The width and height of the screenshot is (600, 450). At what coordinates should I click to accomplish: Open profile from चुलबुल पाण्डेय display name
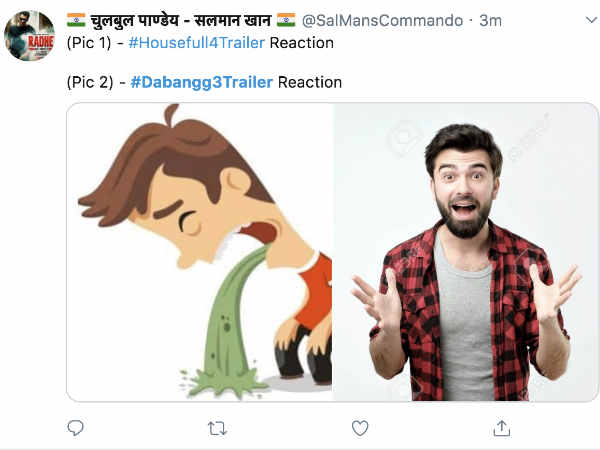[x=181, y=20]
